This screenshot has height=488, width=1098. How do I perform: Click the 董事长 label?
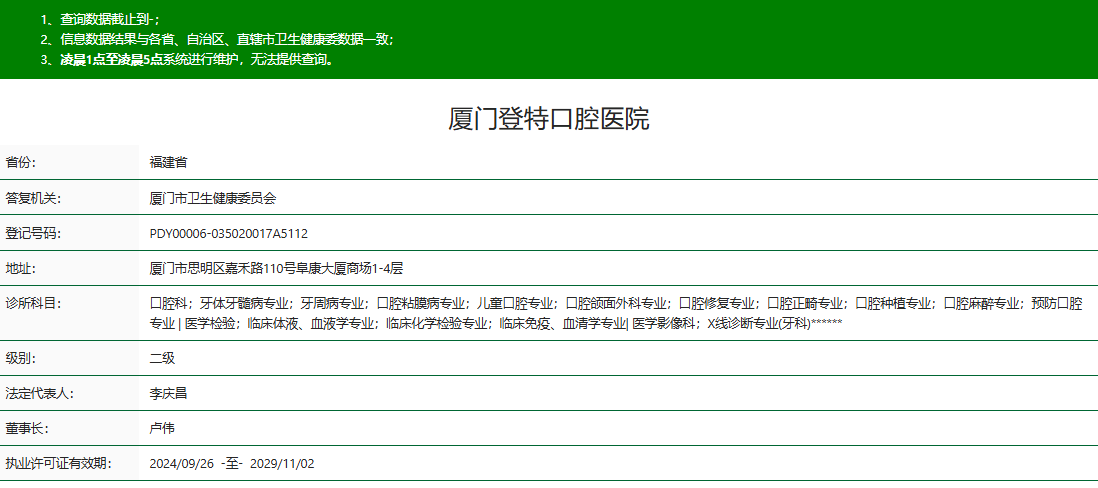pos(27,428)
